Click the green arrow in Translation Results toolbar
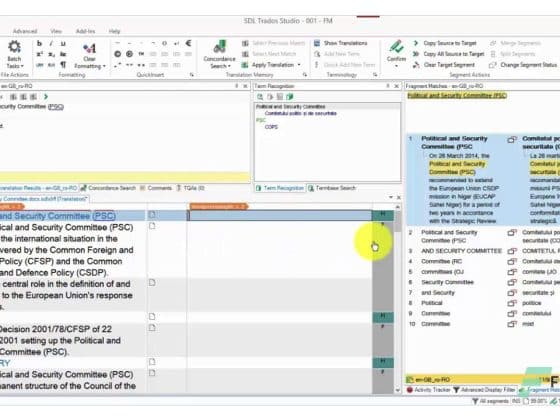The height and width of the screenshot is (420, 560). tap(45, 96)
